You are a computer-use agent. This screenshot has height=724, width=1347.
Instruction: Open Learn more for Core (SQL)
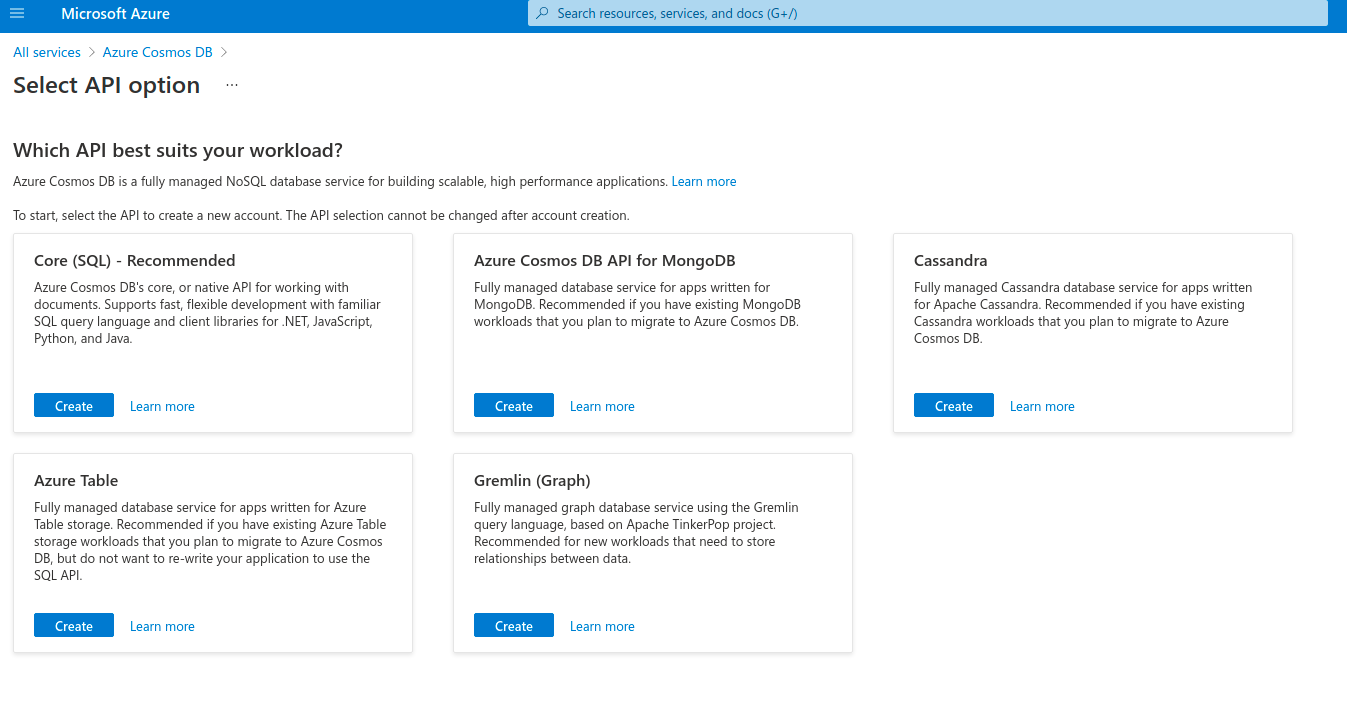162,406
